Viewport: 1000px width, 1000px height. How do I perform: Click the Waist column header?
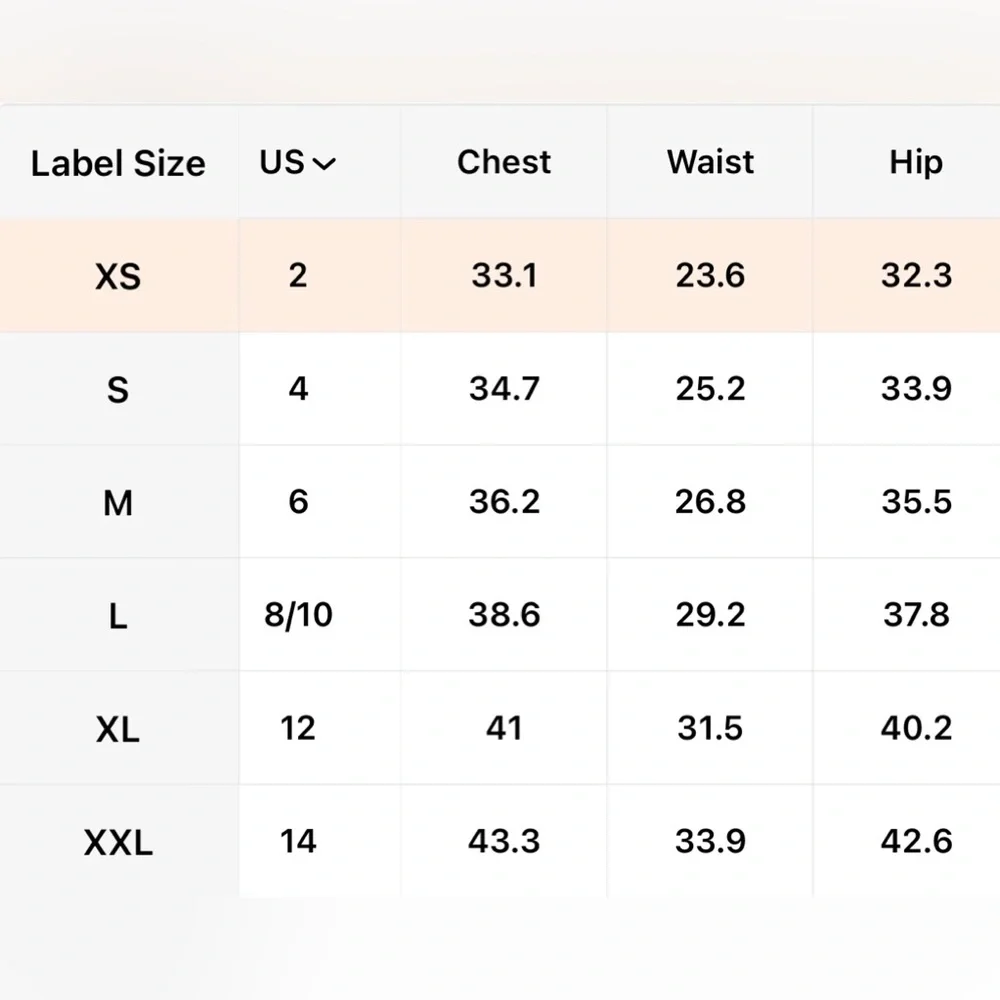click(710, 162)
